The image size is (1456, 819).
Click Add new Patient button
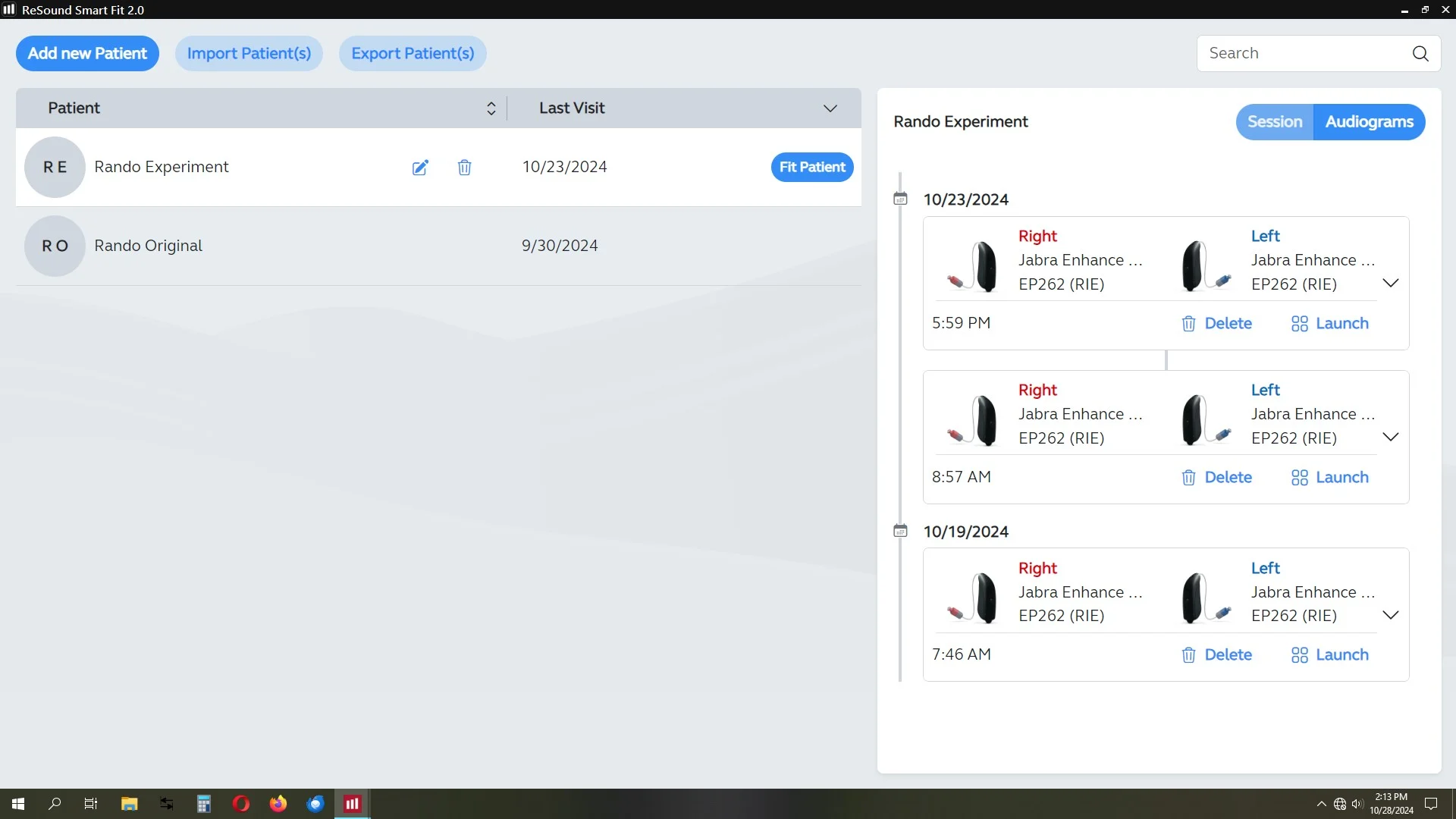coord(87,54)
